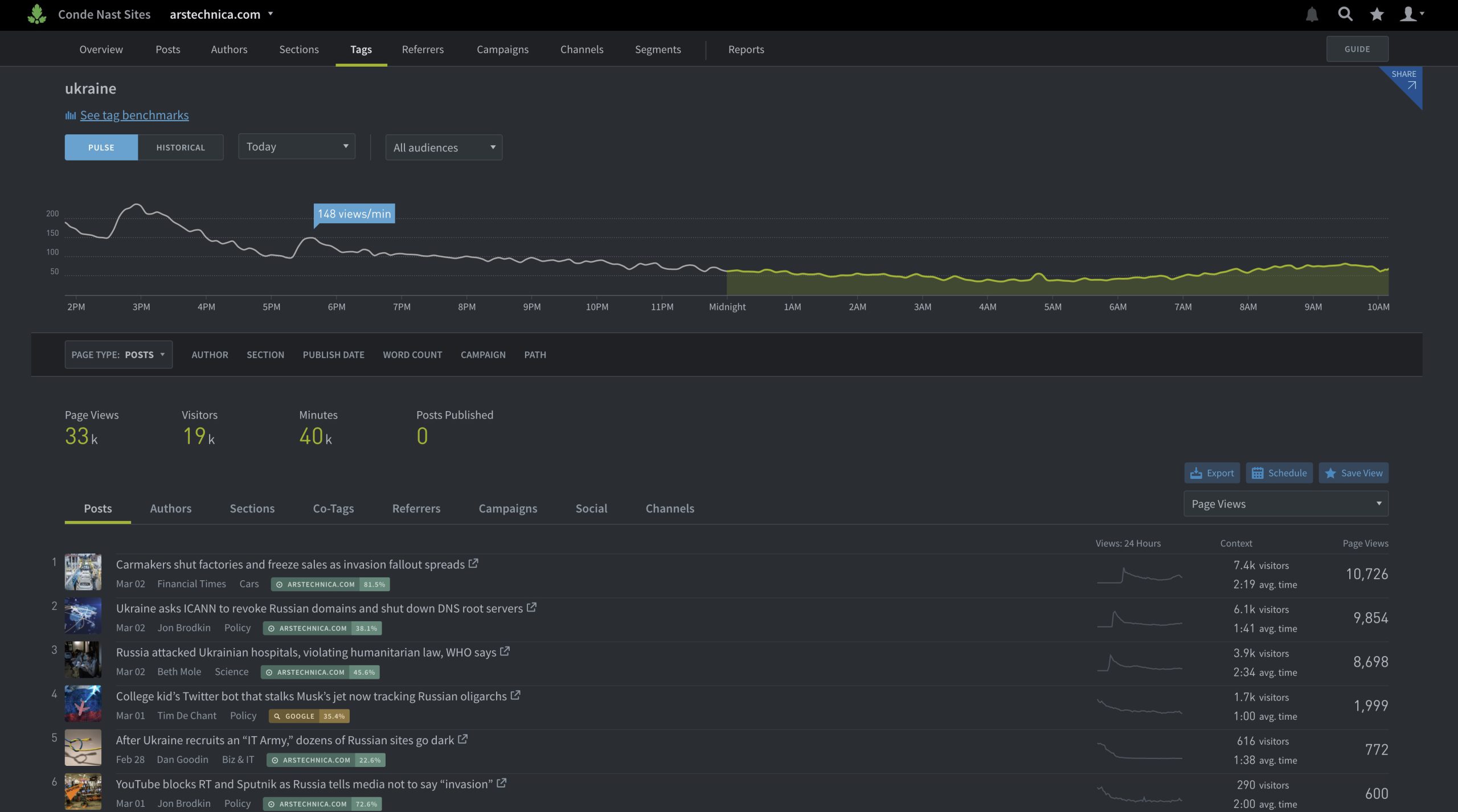Open Reports in the top navigation
The width and height of the screenshot is (1458, 812).
pos(746,49)
